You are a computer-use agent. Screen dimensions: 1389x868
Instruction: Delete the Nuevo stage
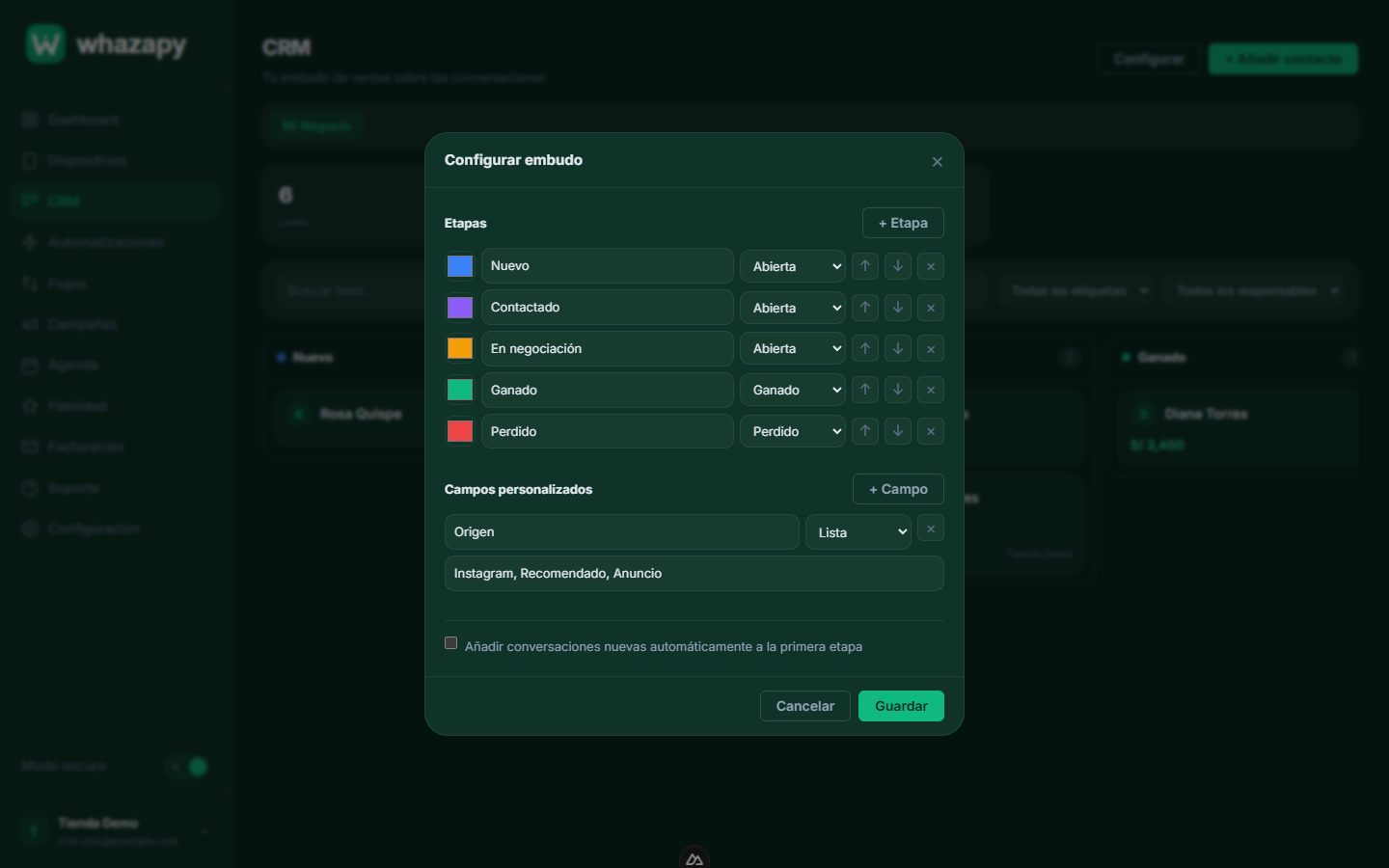pos(931,266)
